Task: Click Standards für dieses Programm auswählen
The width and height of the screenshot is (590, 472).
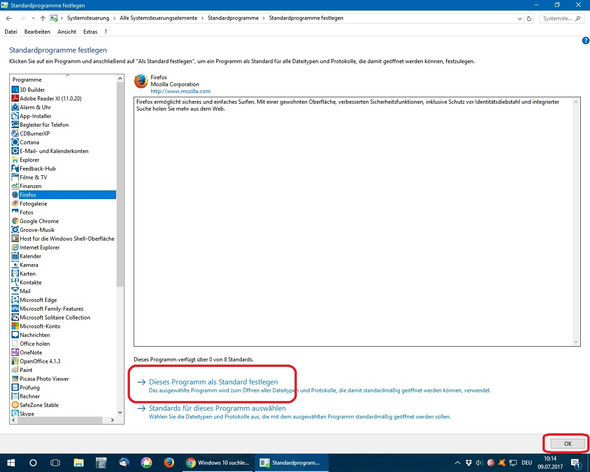Action: point(217,408)
